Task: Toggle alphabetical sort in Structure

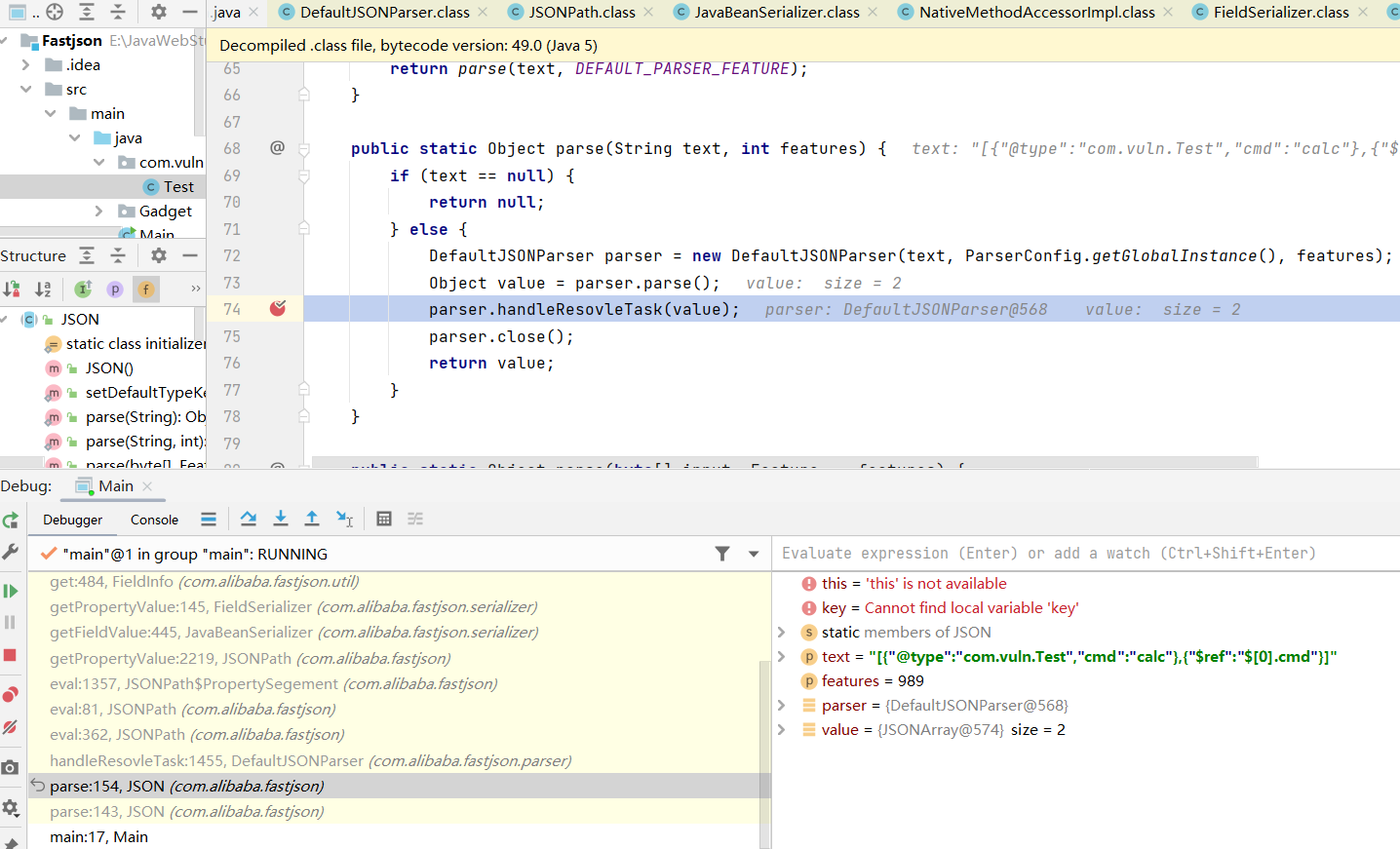Action: (x=43, y=289)
